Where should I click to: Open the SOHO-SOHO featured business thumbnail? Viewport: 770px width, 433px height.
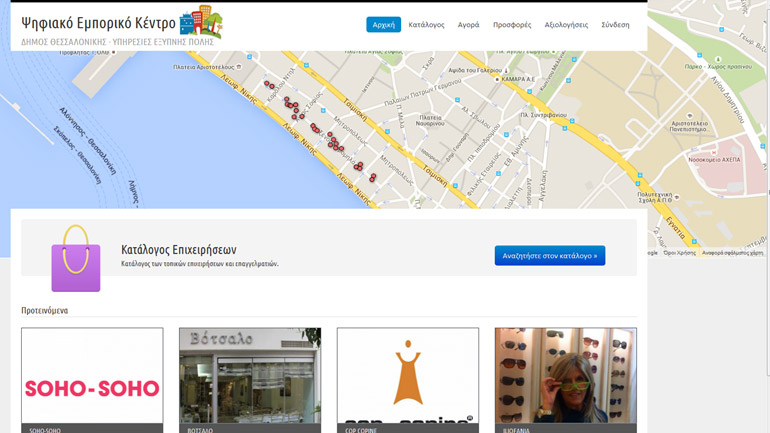point(92,380)
